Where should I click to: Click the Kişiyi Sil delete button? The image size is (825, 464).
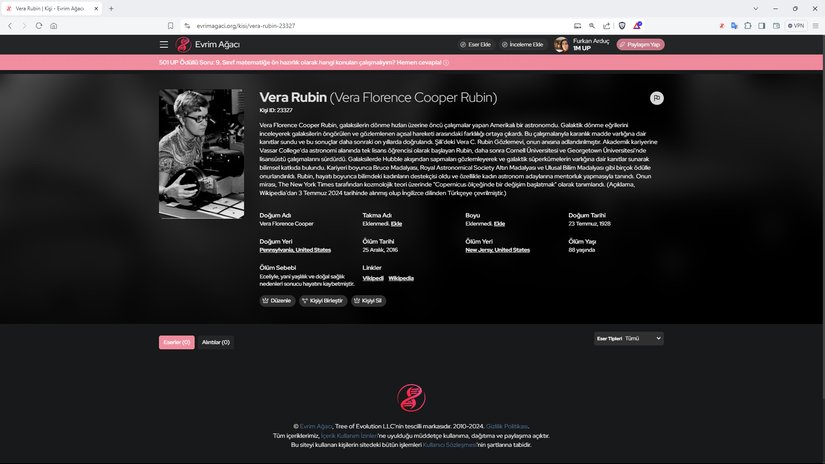coord(369,300)
